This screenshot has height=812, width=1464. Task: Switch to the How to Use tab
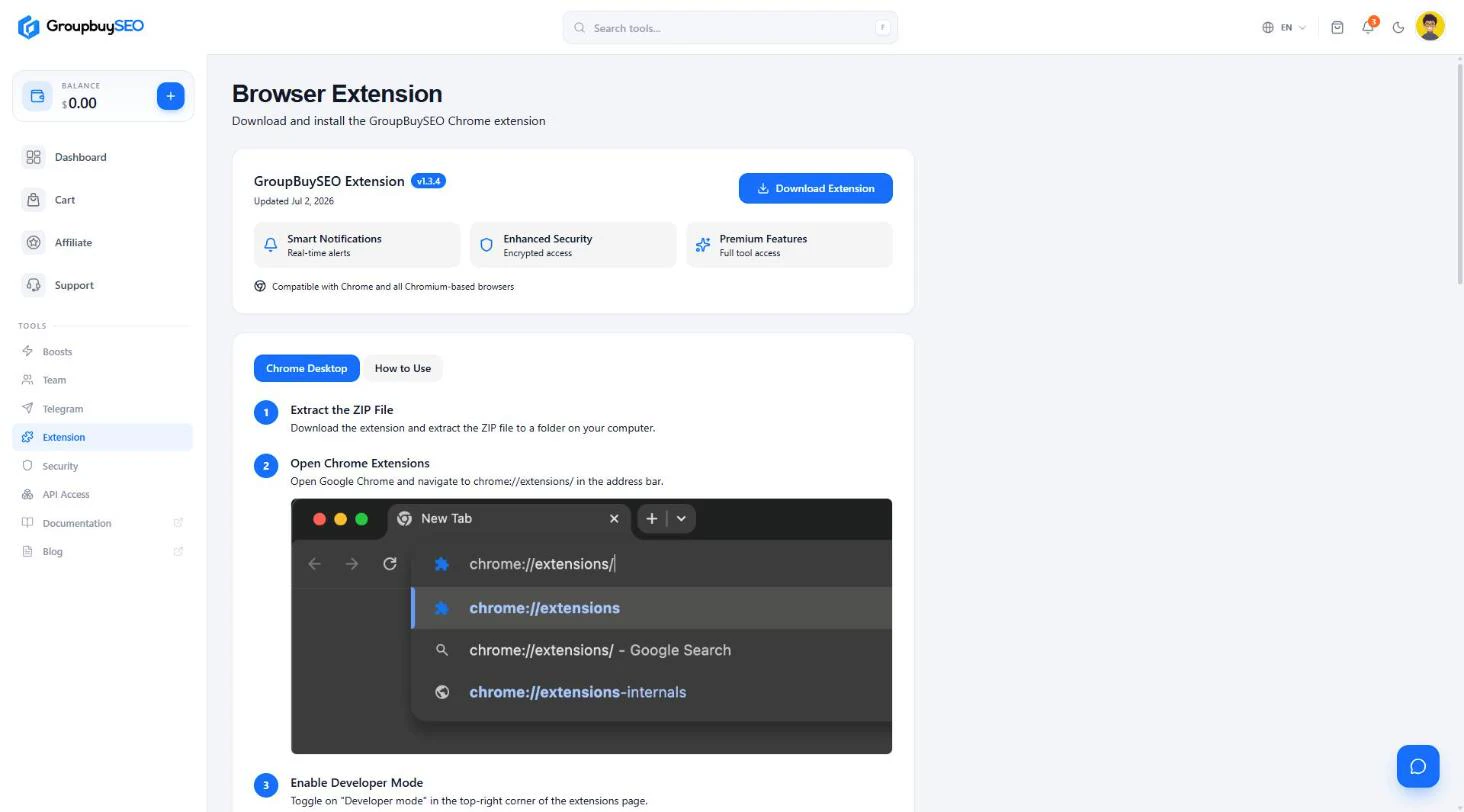point(403,368)
